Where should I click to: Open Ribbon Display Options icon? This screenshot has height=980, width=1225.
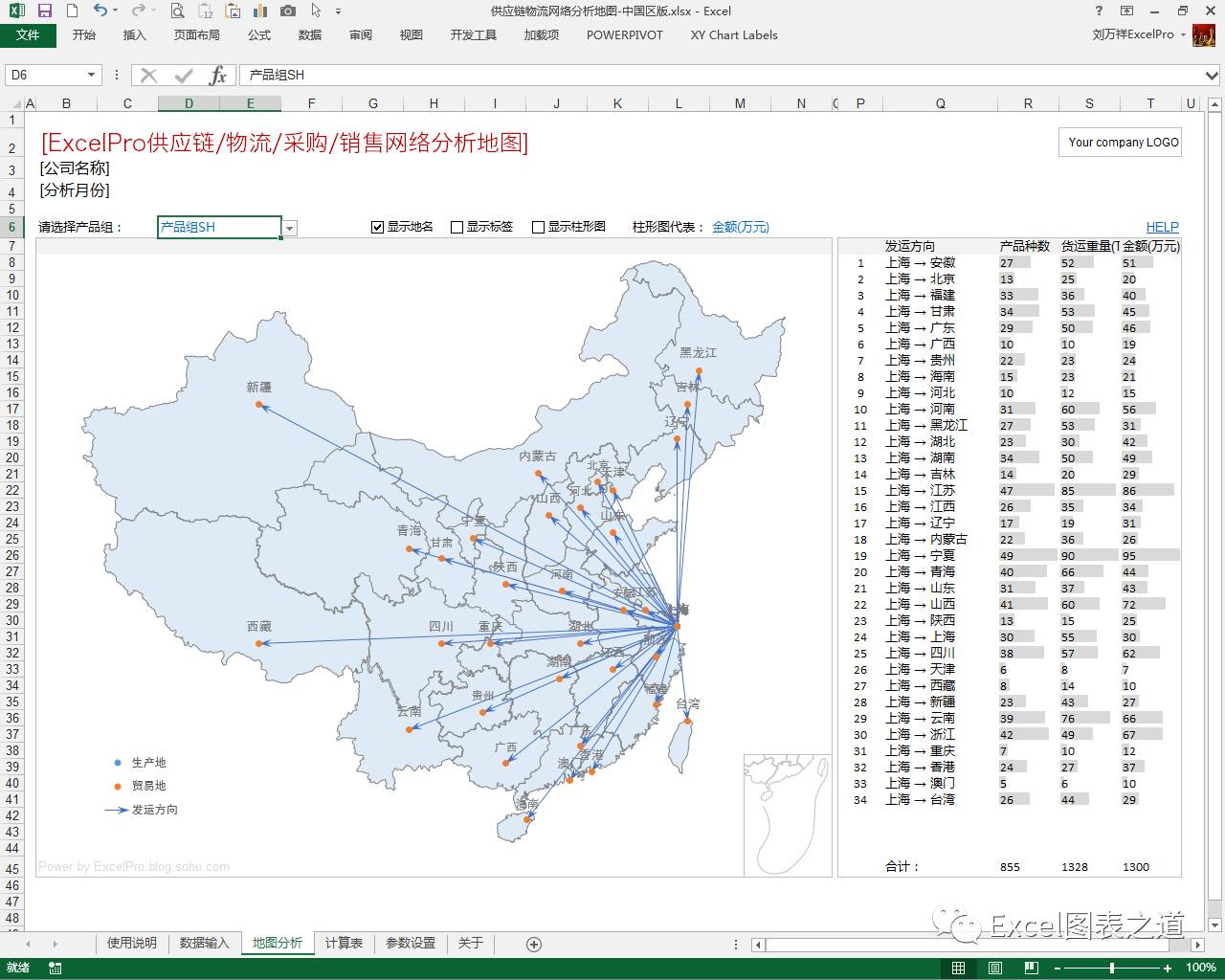1127,11
